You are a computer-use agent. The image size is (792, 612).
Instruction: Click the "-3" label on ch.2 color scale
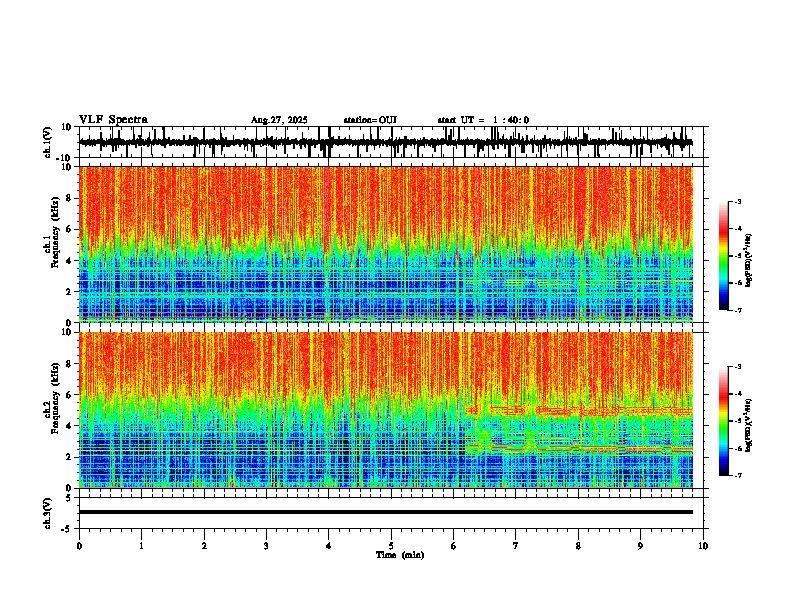(x=738, y=367)
